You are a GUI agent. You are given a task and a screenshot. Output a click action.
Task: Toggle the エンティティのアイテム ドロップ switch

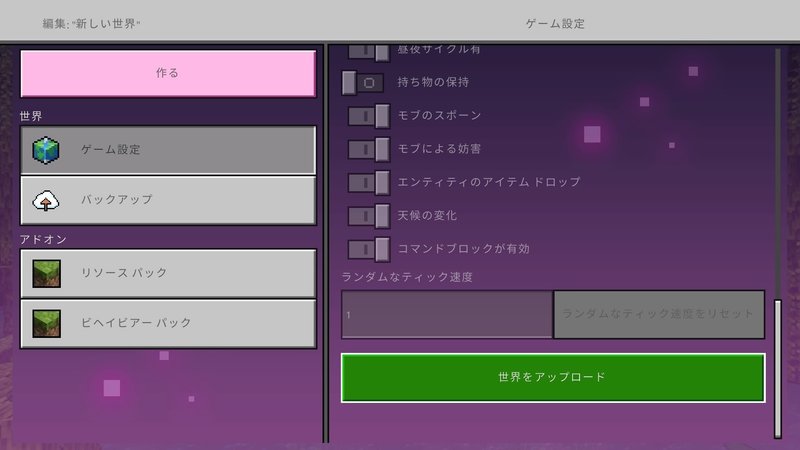(x=368, y=183)
